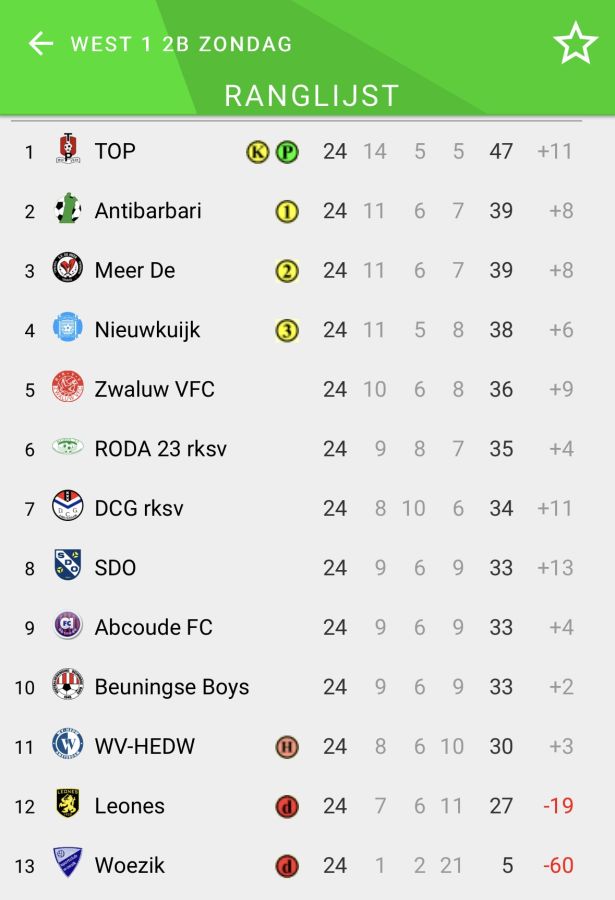Click the TOP club logo
The height and width of the screenshot is (900, 615).
pos(67,151)
